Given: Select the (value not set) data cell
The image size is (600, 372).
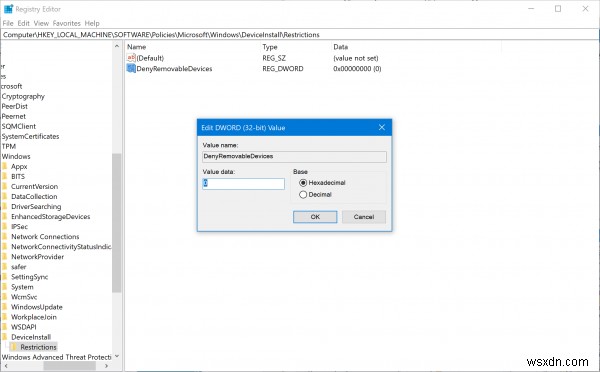Looking at the screenshot, I should pyautogui.click(x=355, y=58).
